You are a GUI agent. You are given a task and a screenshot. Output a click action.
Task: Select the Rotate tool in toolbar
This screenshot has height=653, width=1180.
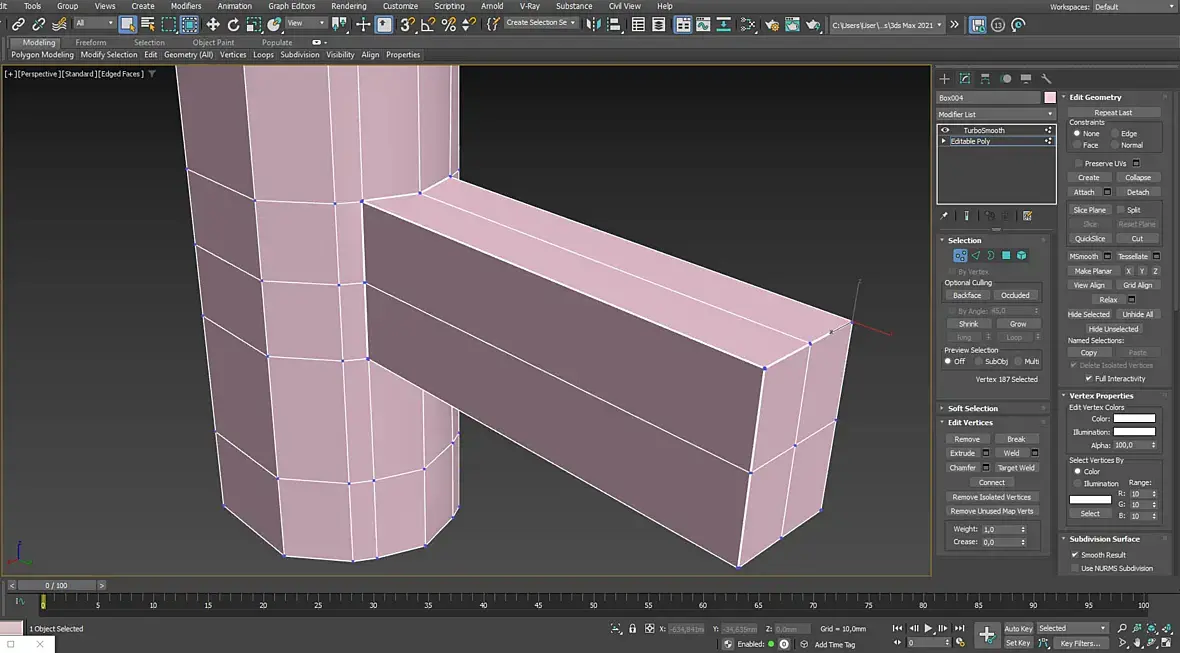tap(233, 25)
